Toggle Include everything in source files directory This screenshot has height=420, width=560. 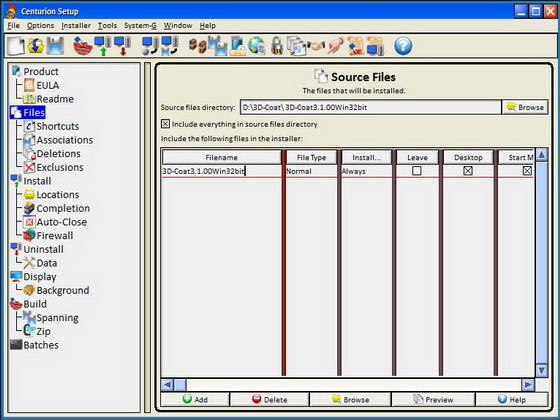165,124
